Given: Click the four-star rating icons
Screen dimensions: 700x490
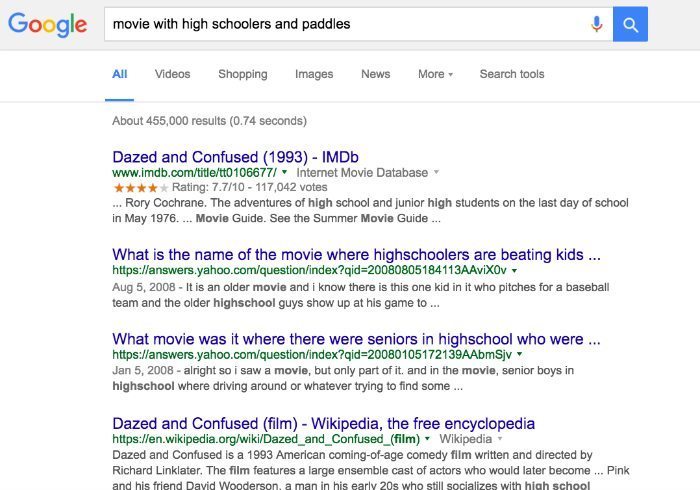Looking at the screenshot, I should (x=141, y=187).
